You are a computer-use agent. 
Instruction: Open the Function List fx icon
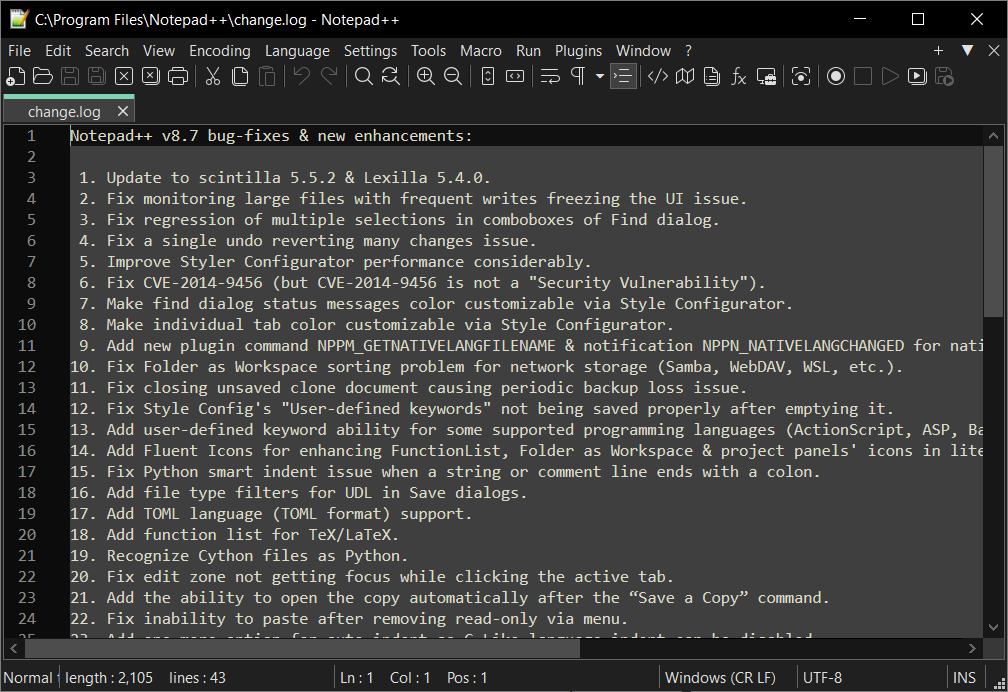pyautogui.click(x=739, y=76)
